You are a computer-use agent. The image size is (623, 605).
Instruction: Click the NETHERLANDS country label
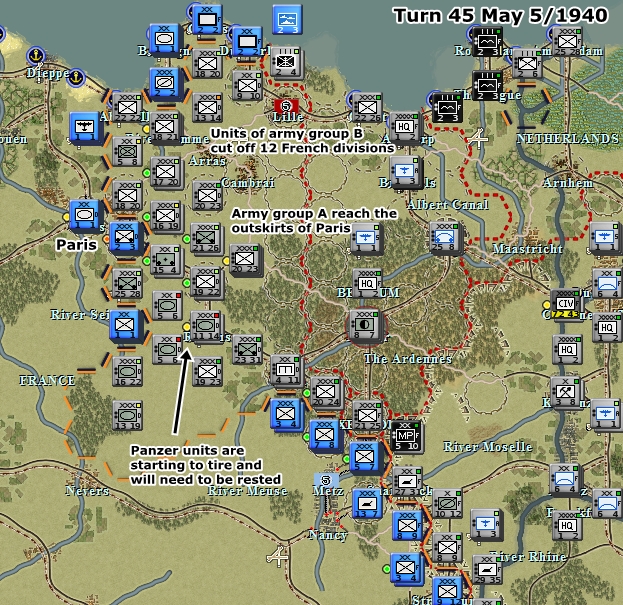pos(567,139)
